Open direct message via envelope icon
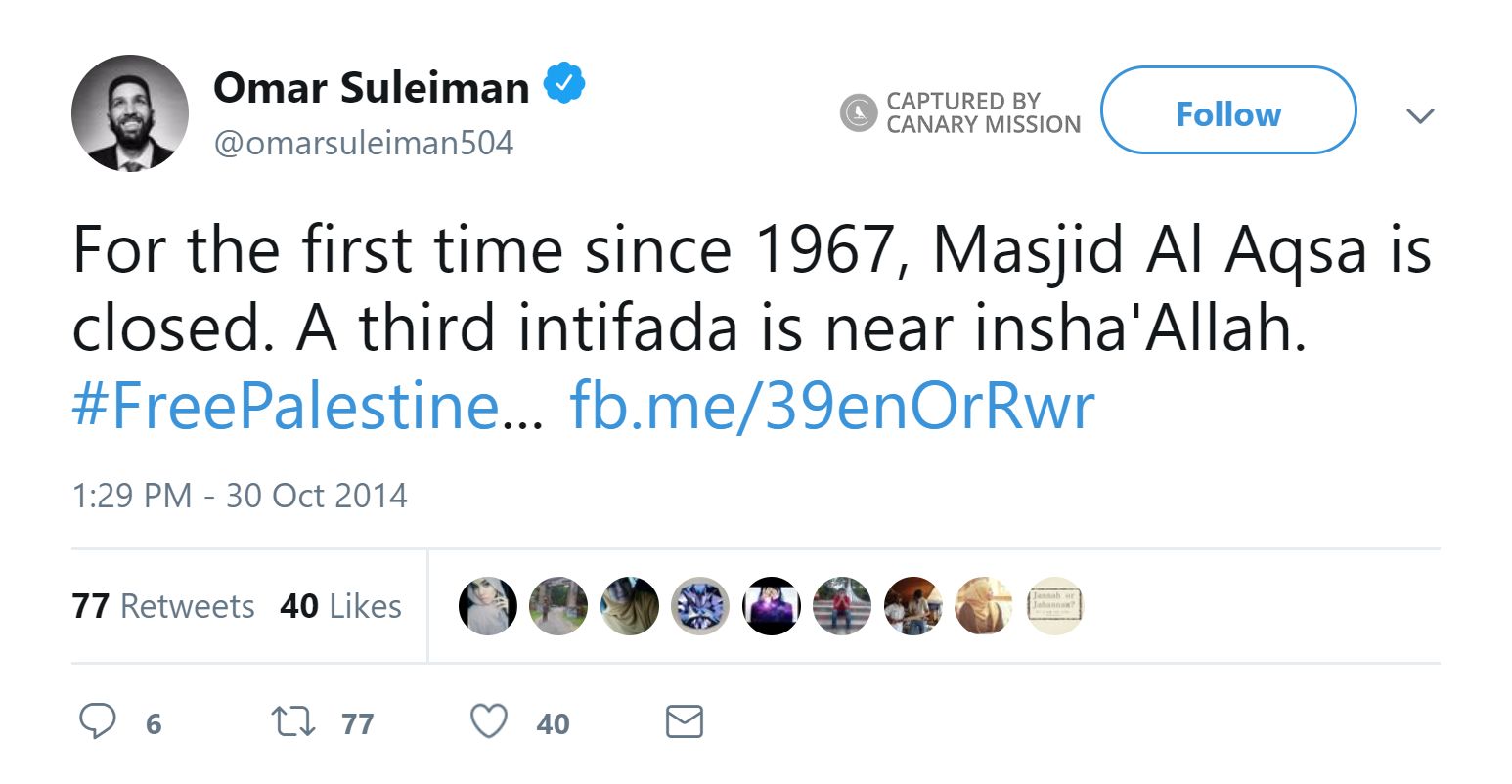The height and width of the screenshot is (784, 1512). (x=684, y=721)
